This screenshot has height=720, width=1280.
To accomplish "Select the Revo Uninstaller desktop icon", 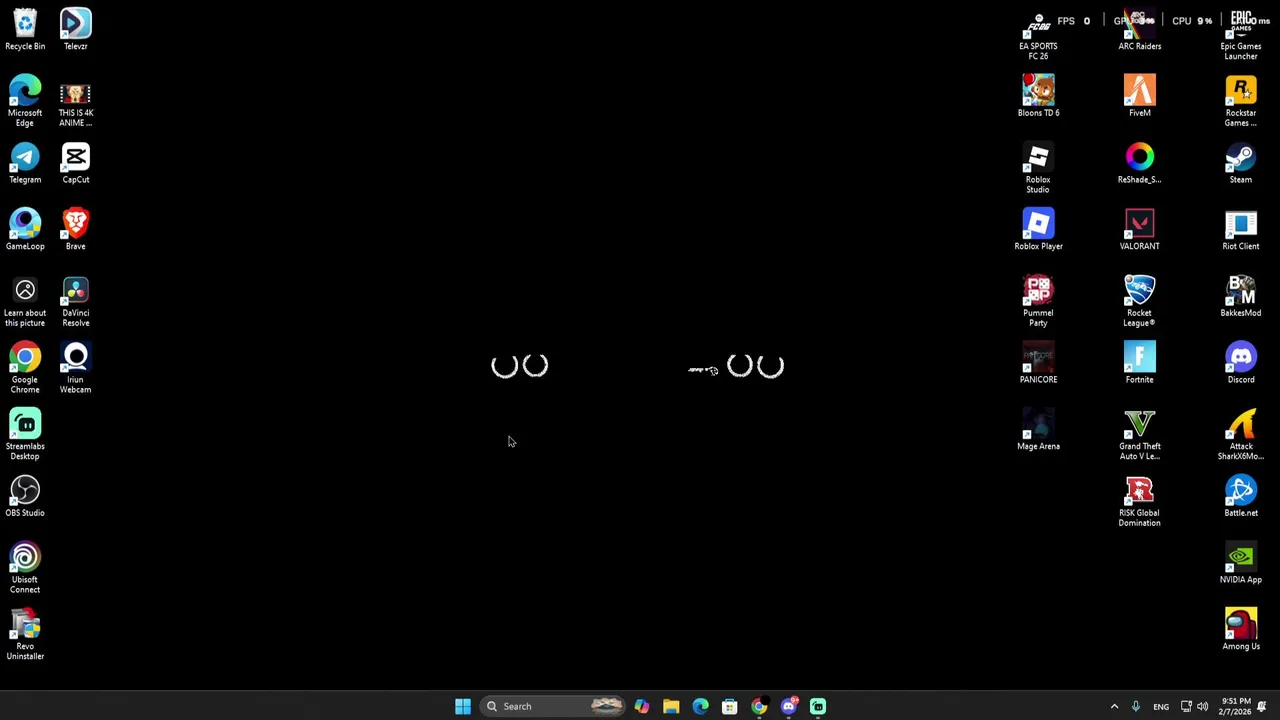I will pyautogui.click(x=25, y=635).
